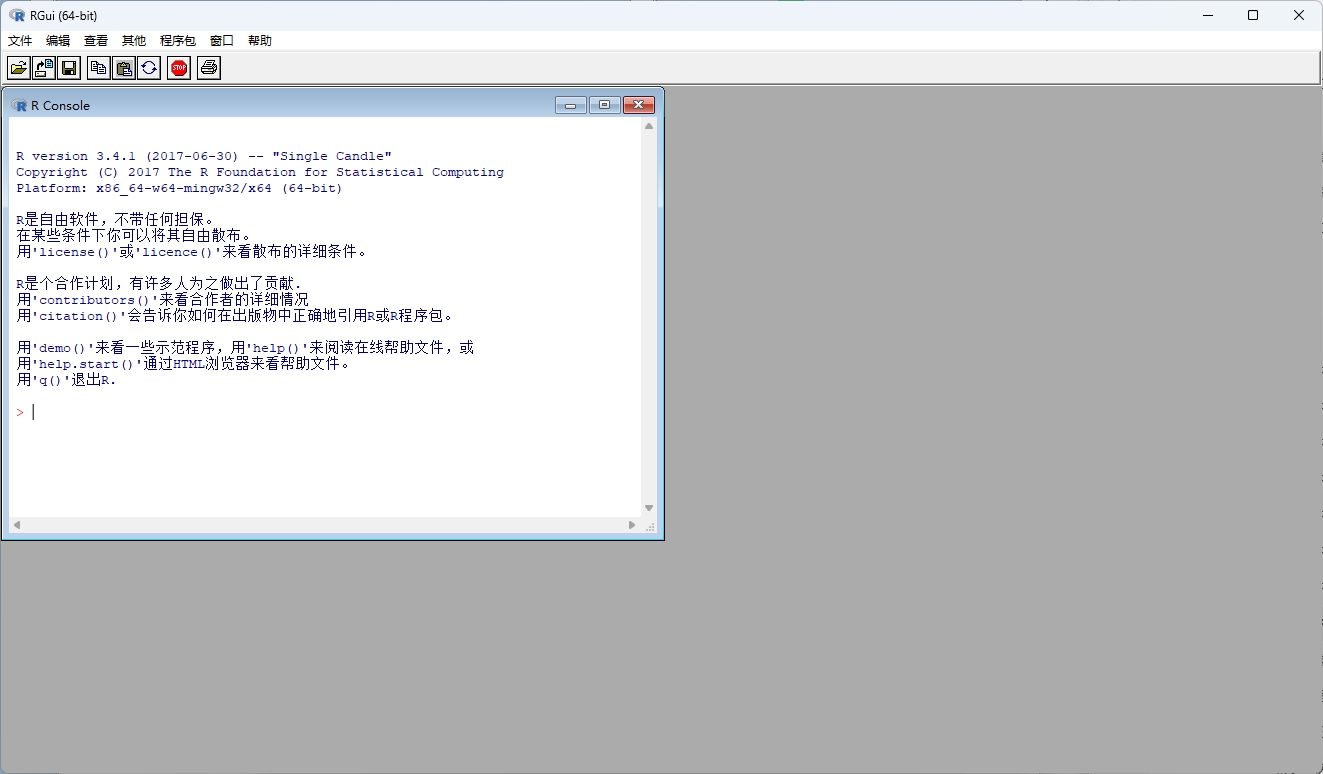Screen dimensions: 1323x774
Task: Click the line mentioning 'help.start()'
Action: pyautogui.click(x=184, y=364)
